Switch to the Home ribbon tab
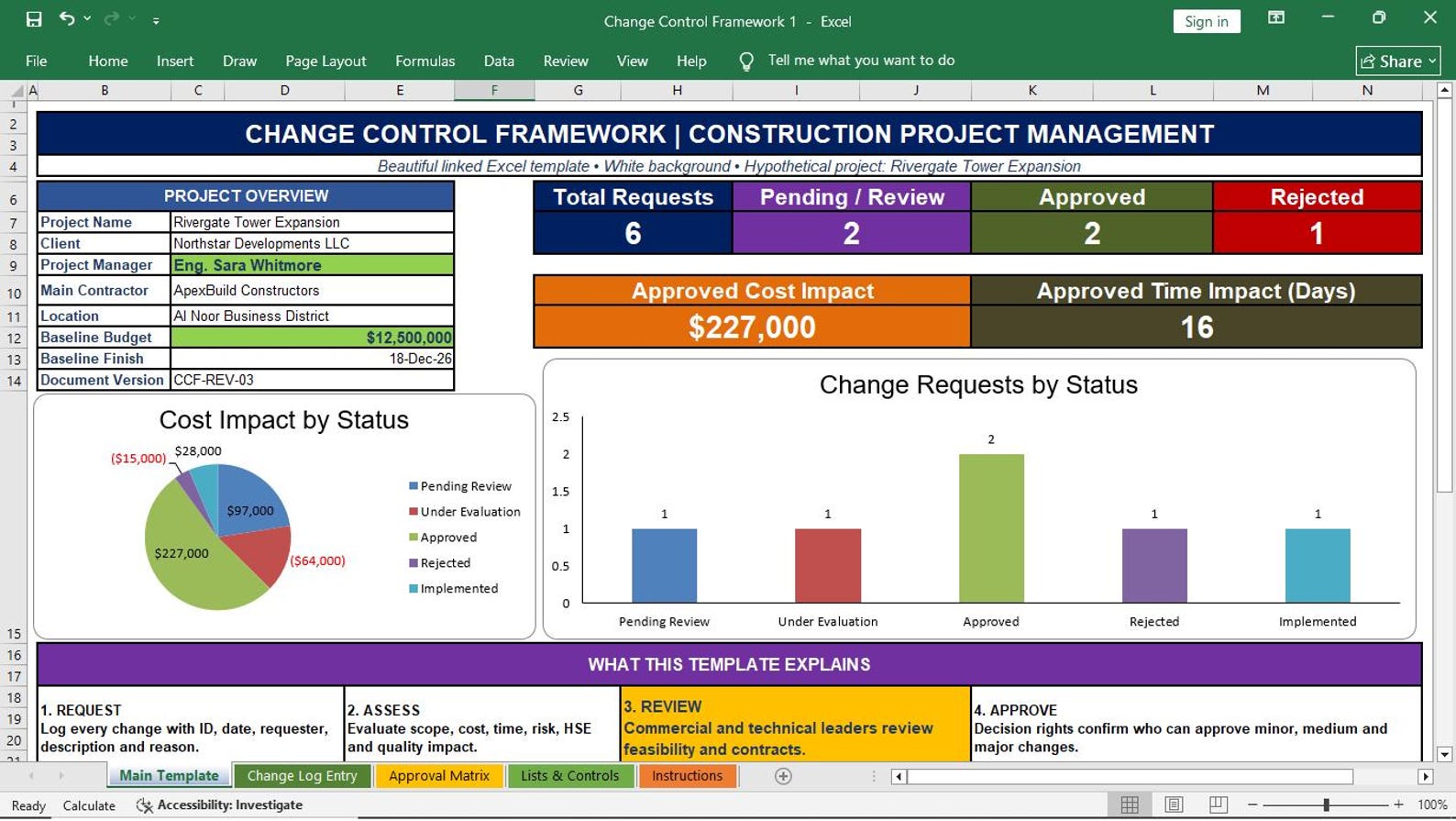 (108, 61)
